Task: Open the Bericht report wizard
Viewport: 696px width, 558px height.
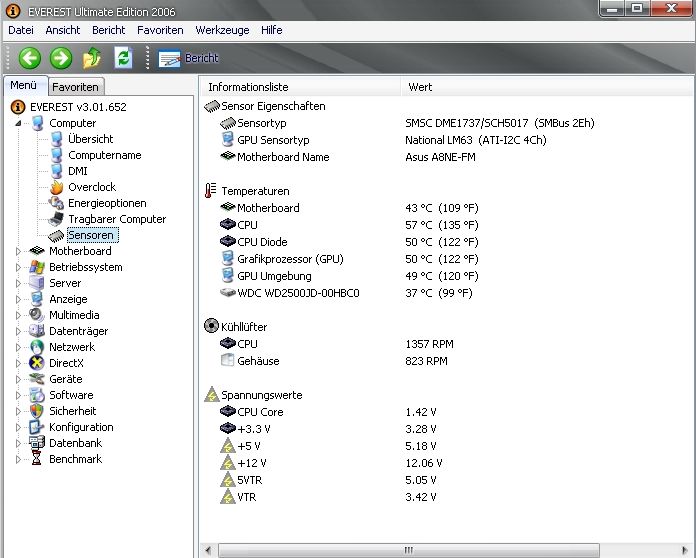Action: click(189, 58)
